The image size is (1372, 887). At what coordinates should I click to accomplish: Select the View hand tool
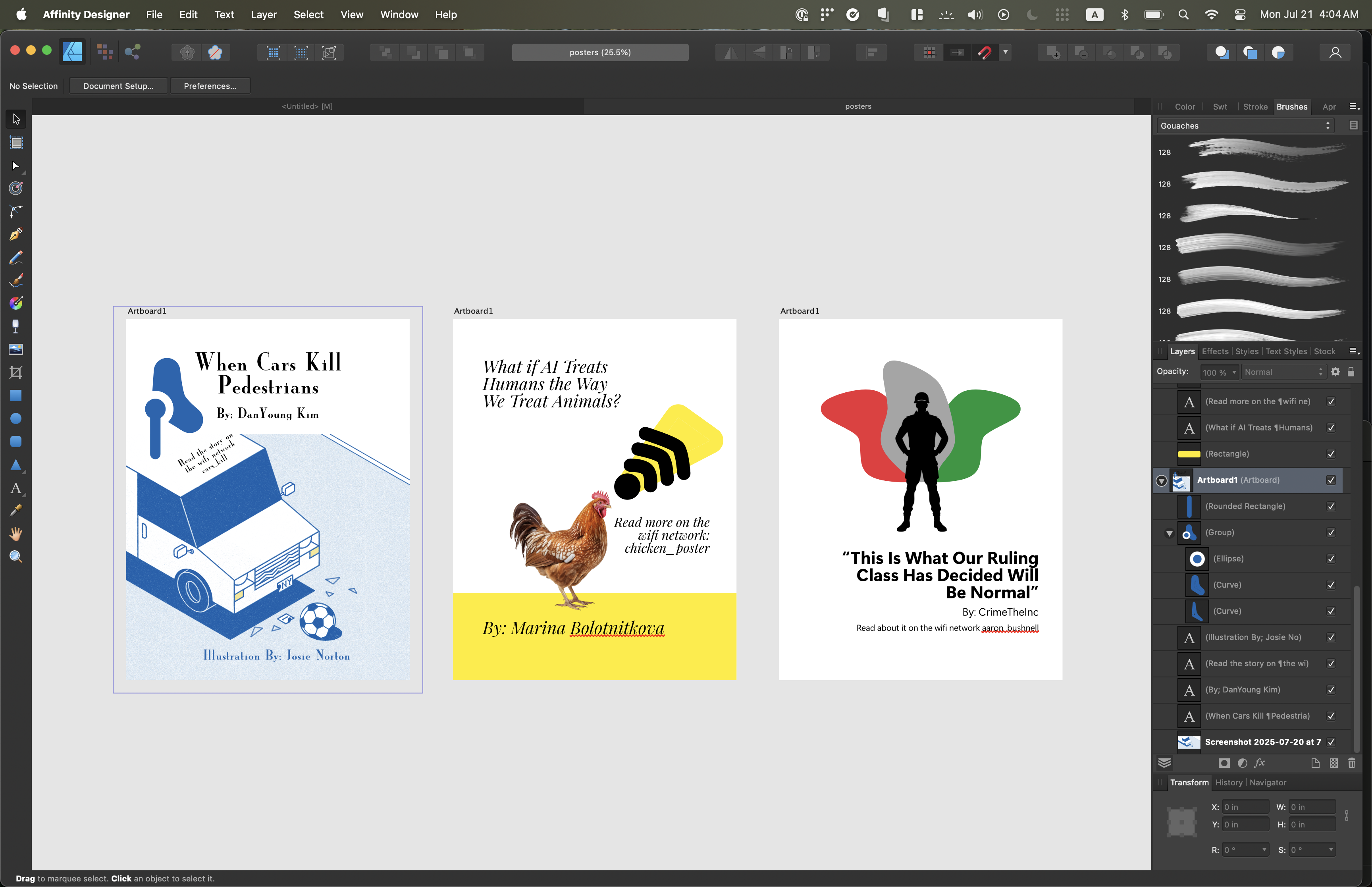(16, 534)
